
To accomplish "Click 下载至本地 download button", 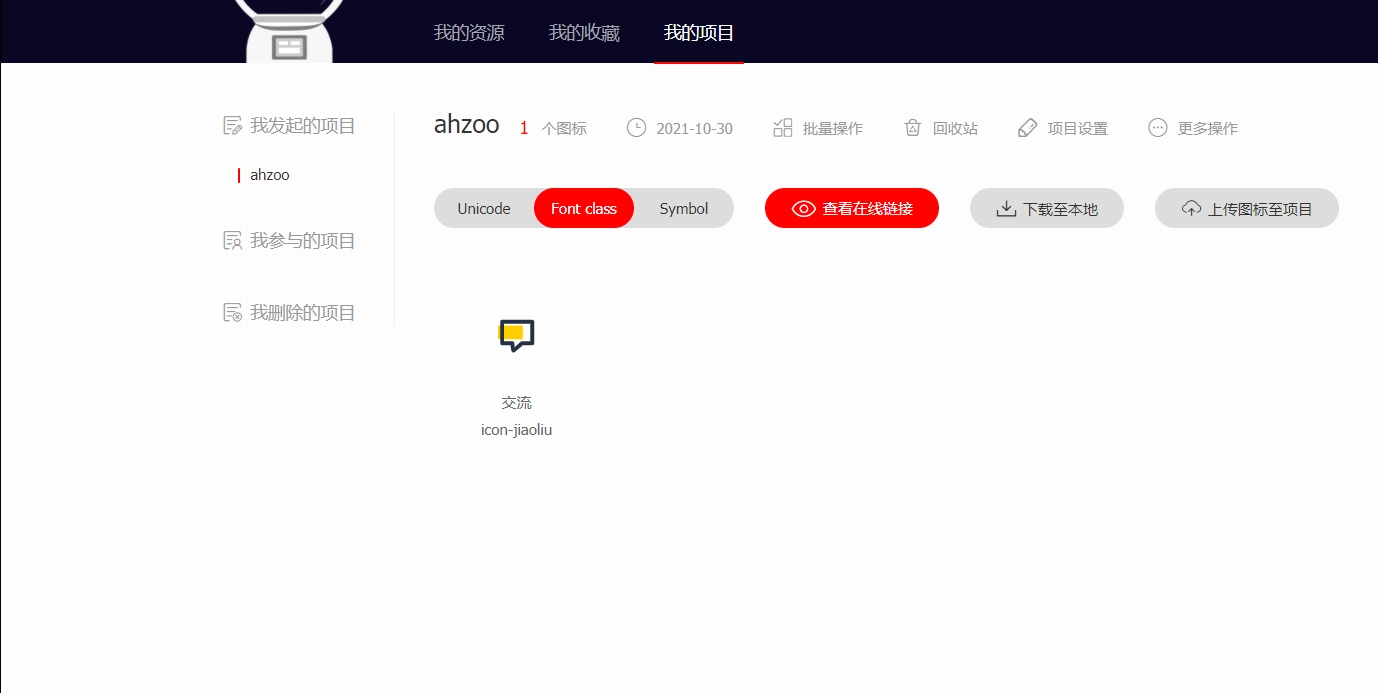I will 1047,209.
